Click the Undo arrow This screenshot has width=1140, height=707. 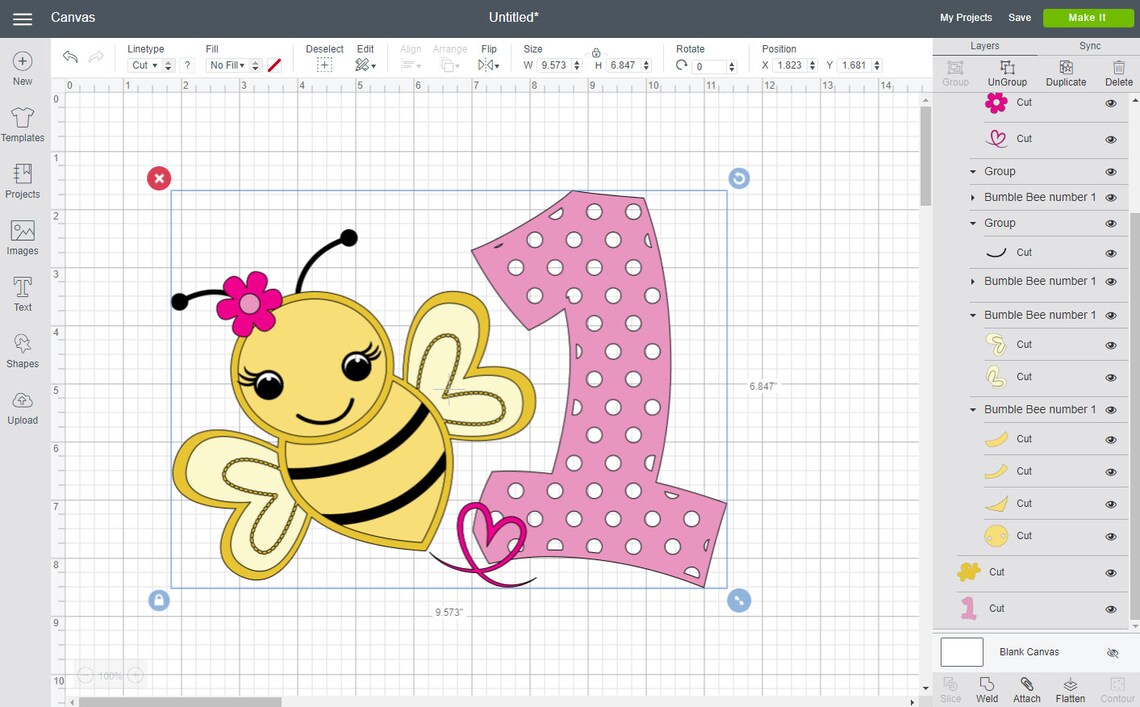point(70,57)
